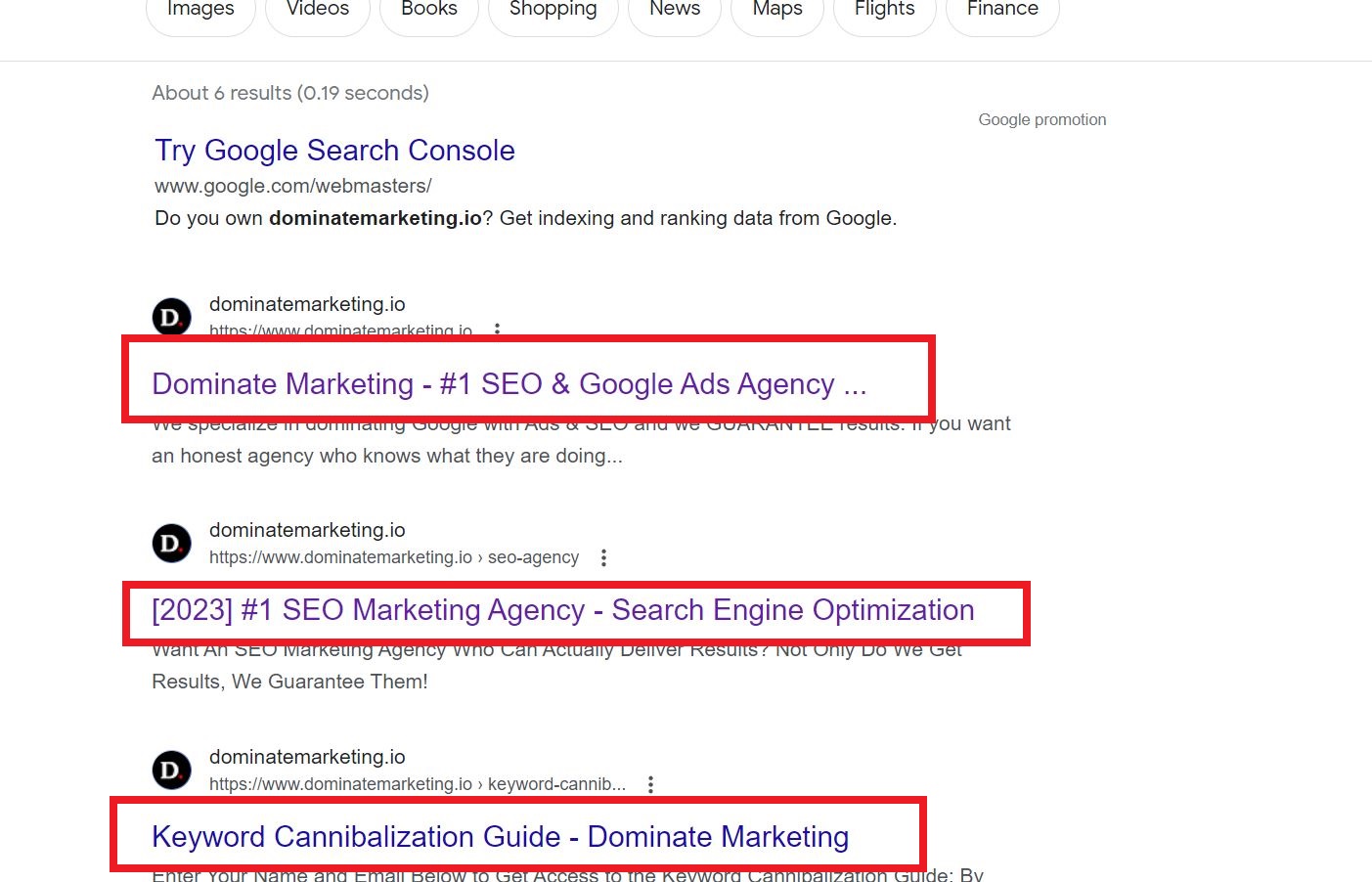
Task: Select the Flights filter
Action: pyautogui.click(x=885, y=12)
